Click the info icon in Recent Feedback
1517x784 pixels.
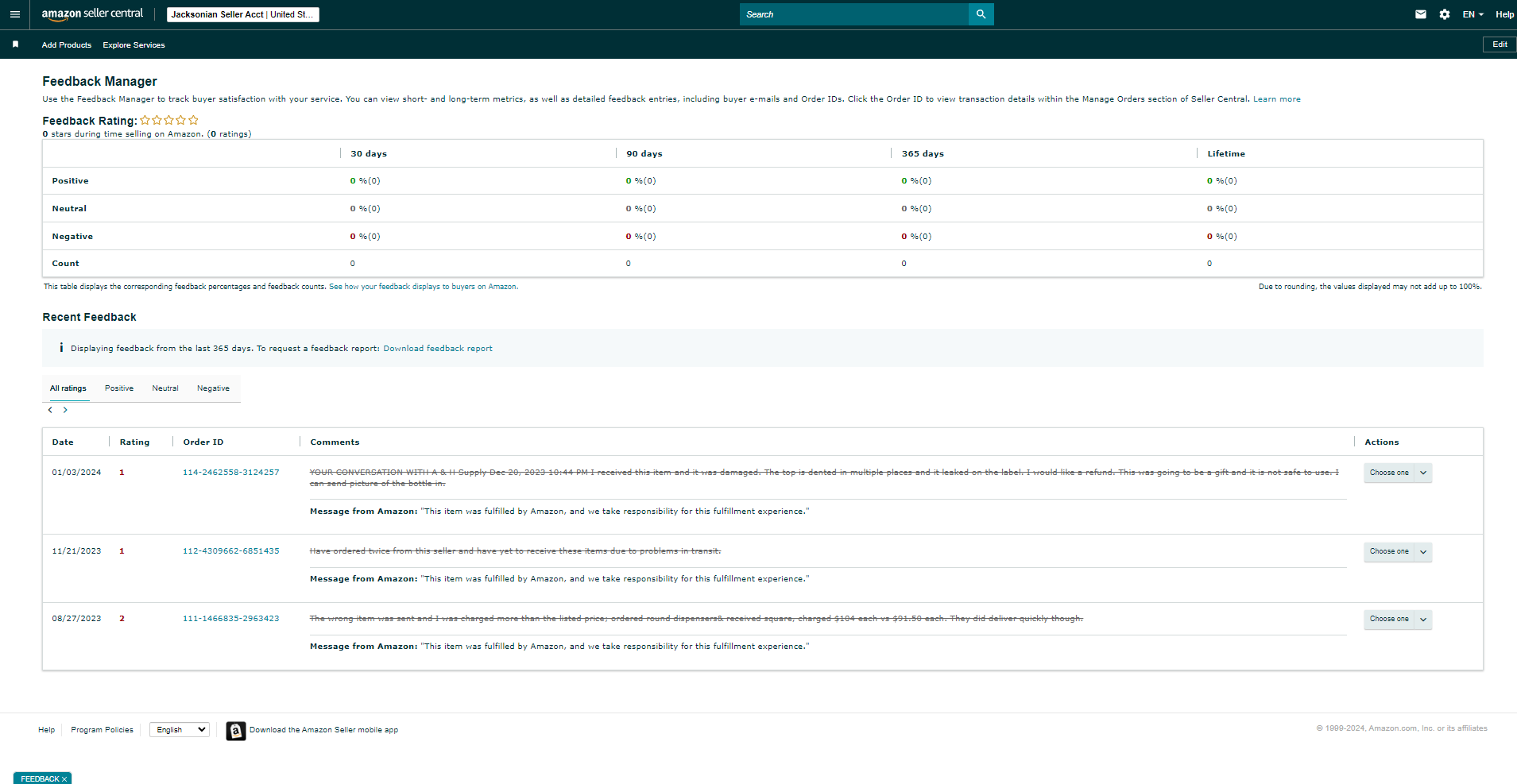tap(61, 348)
